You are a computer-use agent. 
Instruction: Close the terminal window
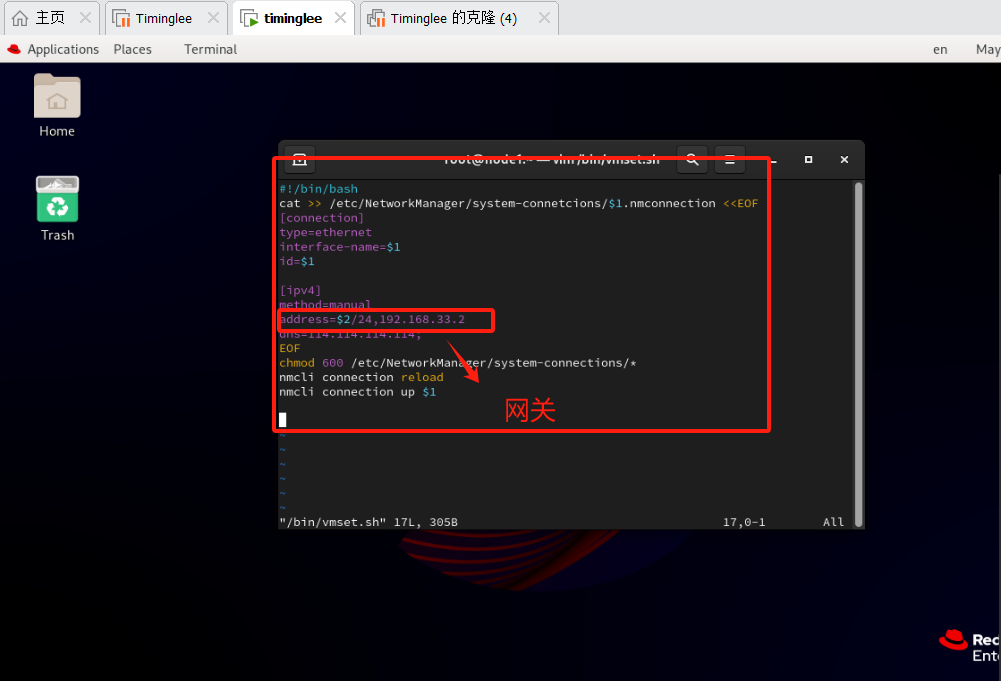tap(844, 160)
